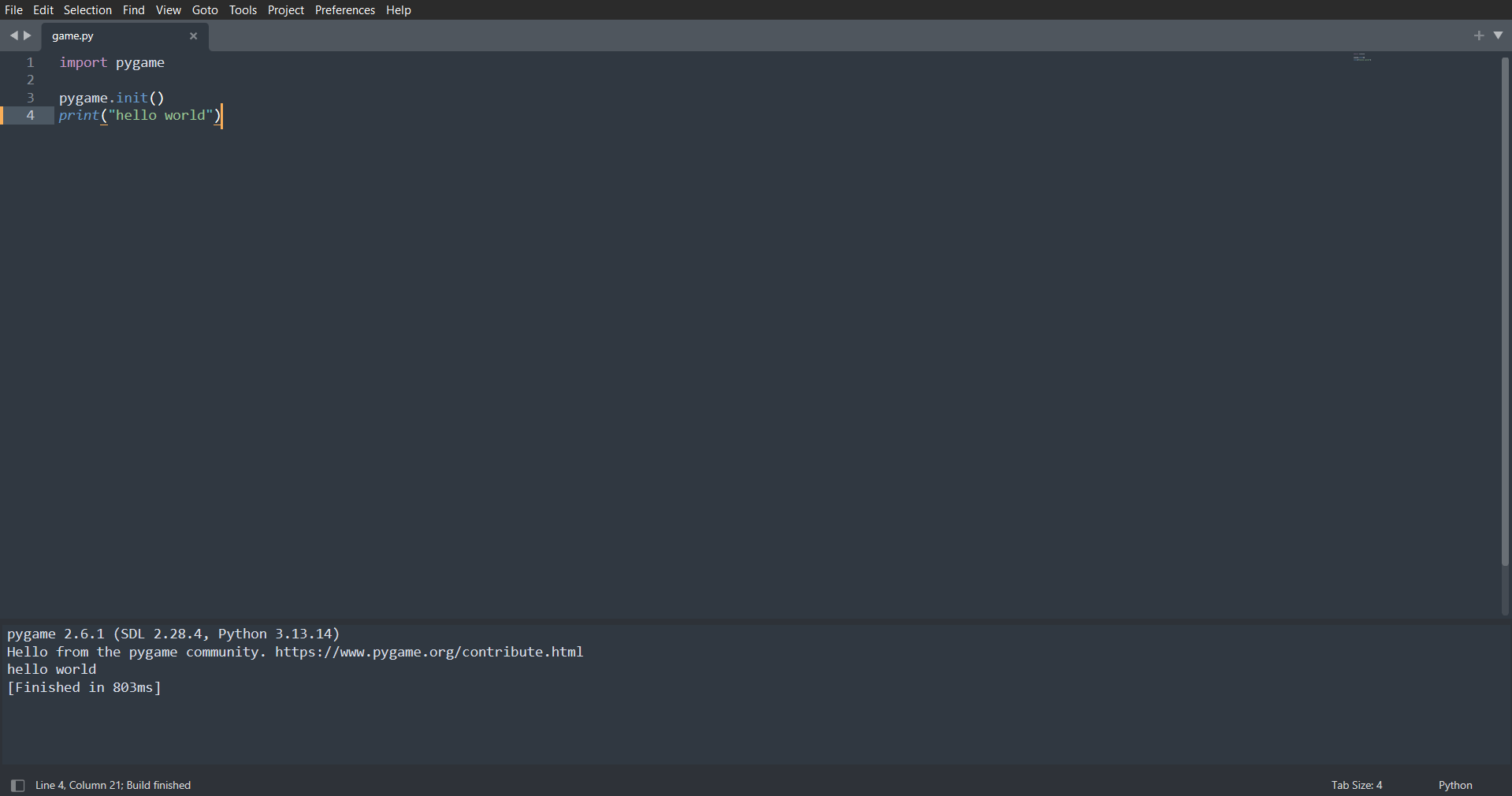Click the new tab plus icon
The image size is (1512, 796).
point(1479,35)
